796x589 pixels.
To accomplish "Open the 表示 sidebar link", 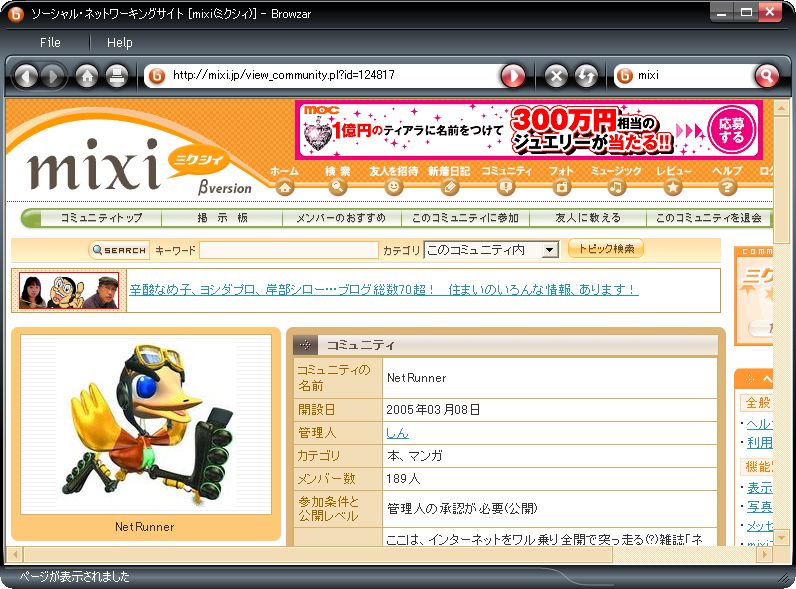I will 759,488.
